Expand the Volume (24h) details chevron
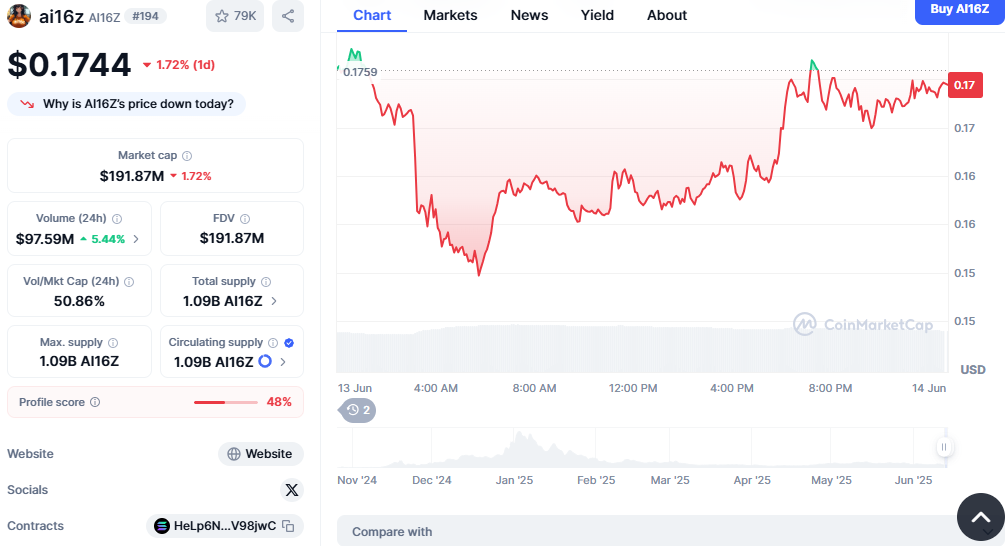 (x=136, y=239)
